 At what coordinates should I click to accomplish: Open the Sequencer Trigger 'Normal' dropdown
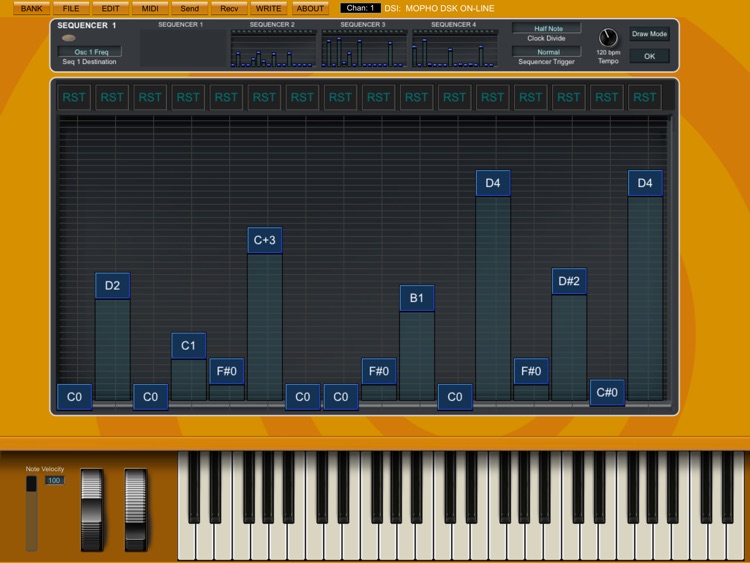[547, 52]
